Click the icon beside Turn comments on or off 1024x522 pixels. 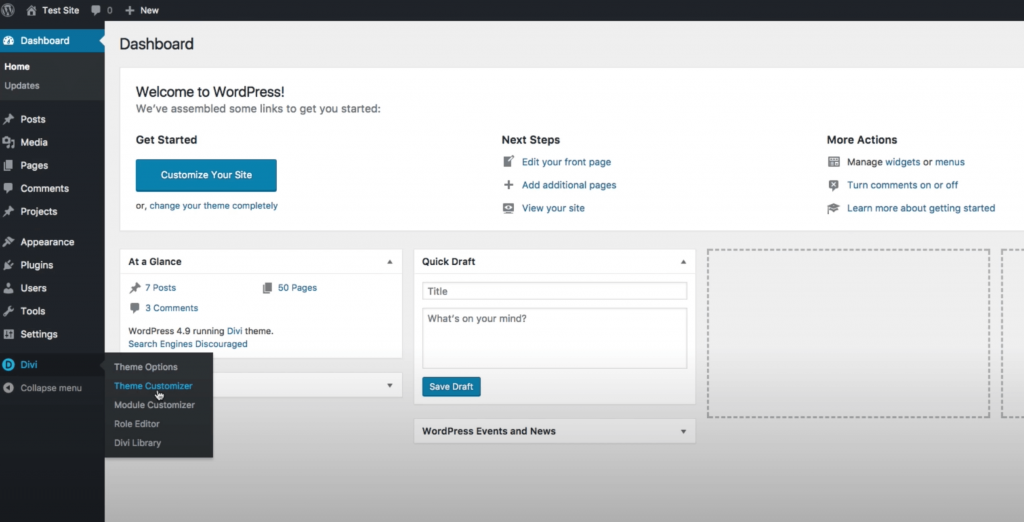coord(833,185)
